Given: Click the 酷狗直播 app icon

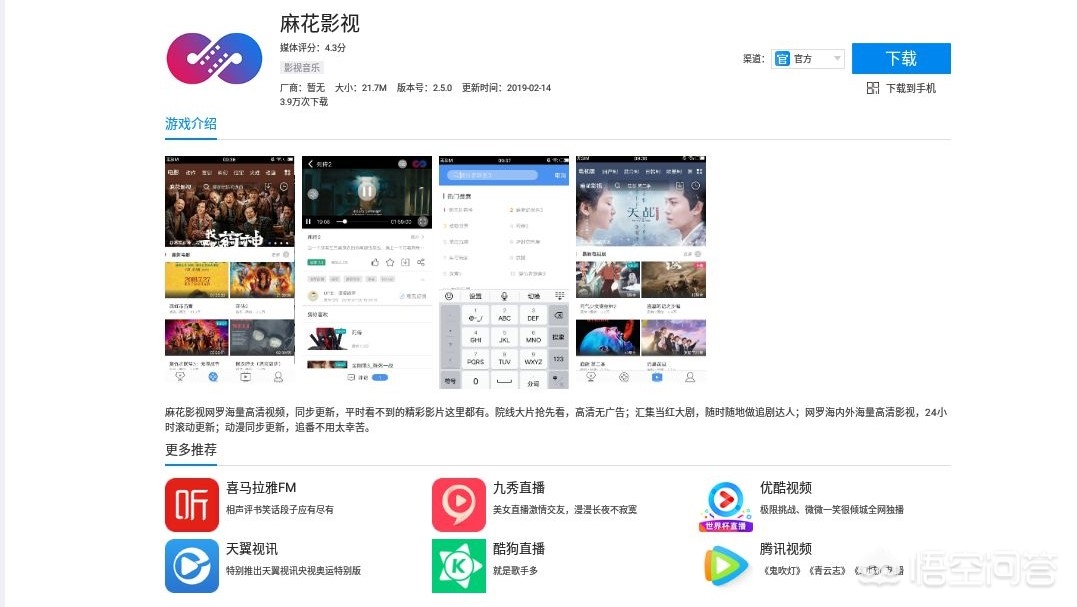Looking at the screenshot, I should click(x=459, y=566).
